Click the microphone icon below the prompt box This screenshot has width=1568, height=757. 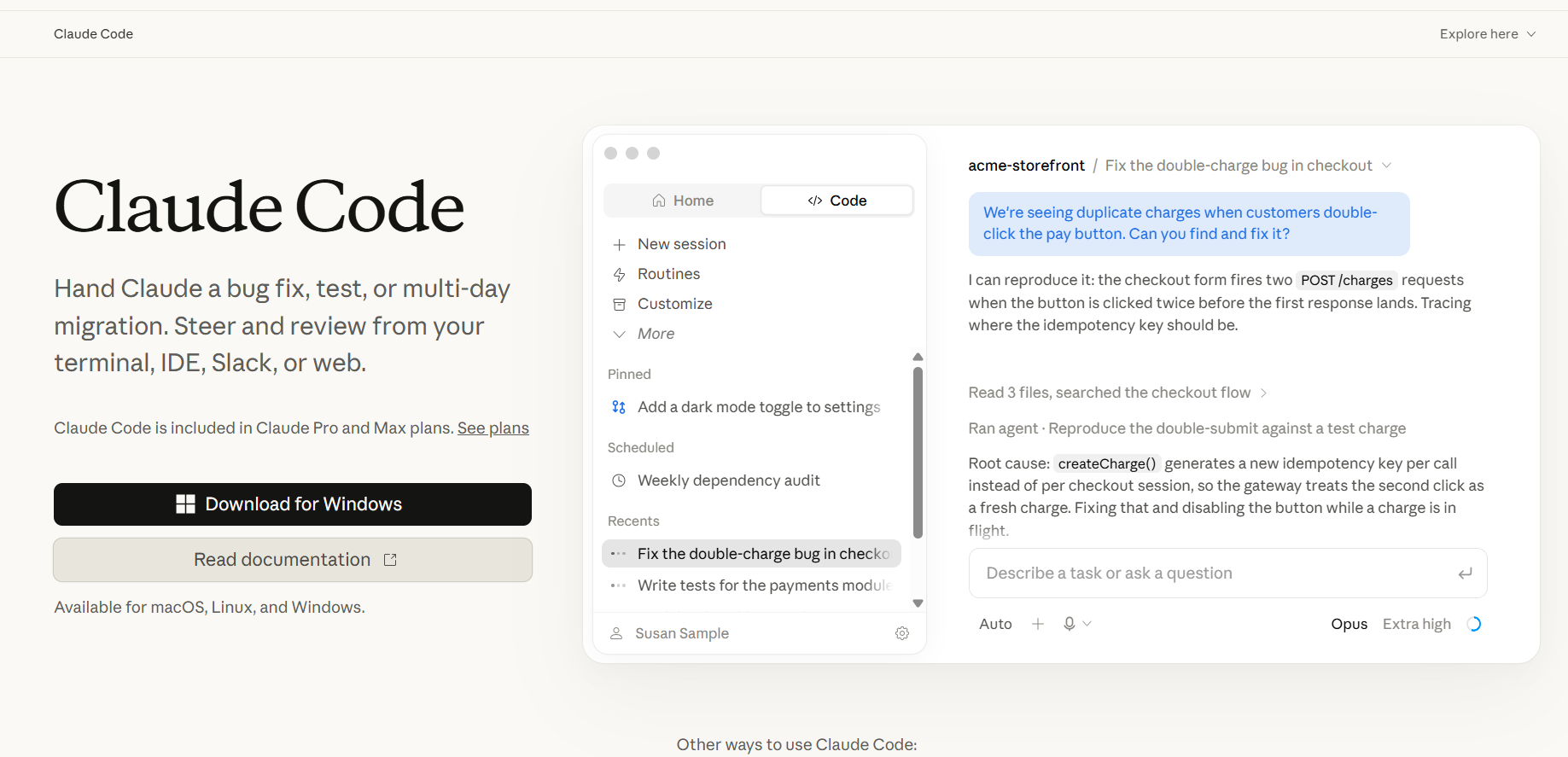(1069, 624)
